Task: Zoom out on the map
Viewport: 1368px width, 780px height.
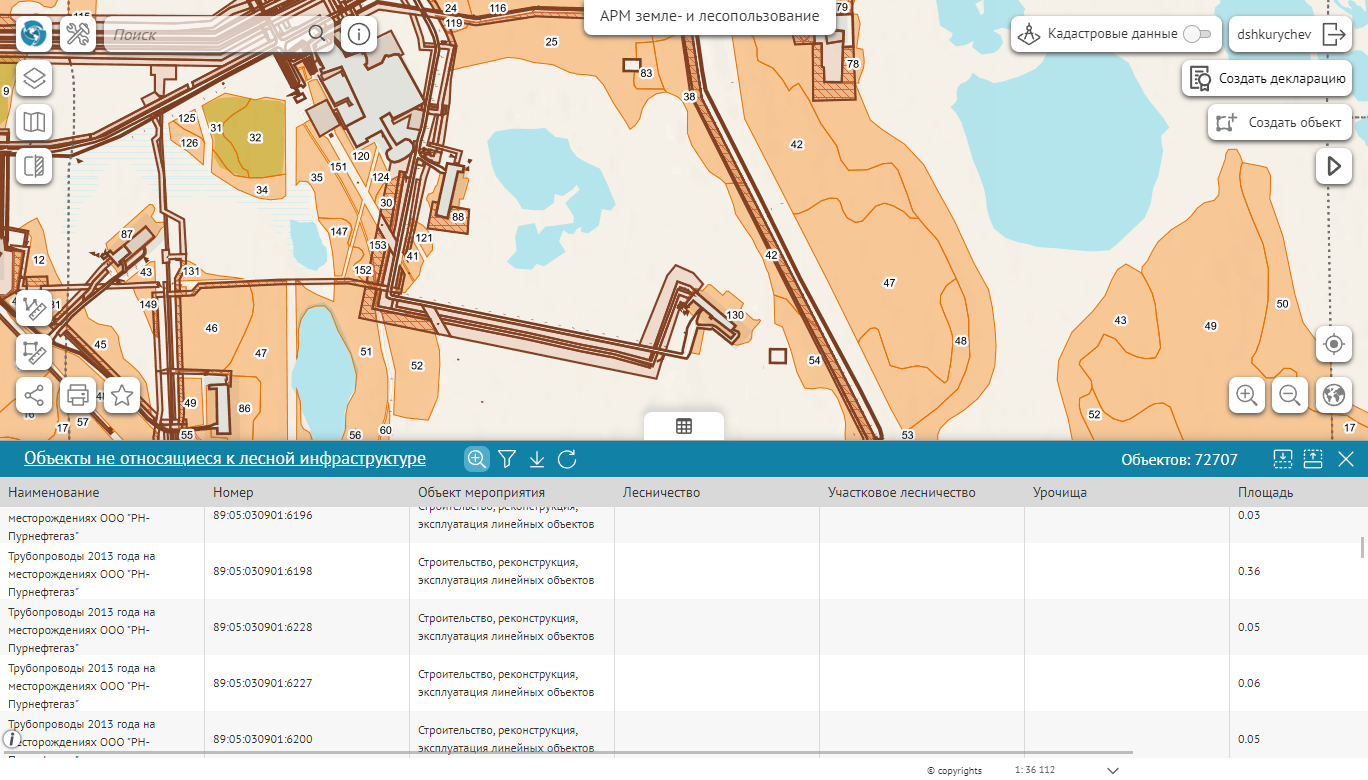Action: point(1290,395)
